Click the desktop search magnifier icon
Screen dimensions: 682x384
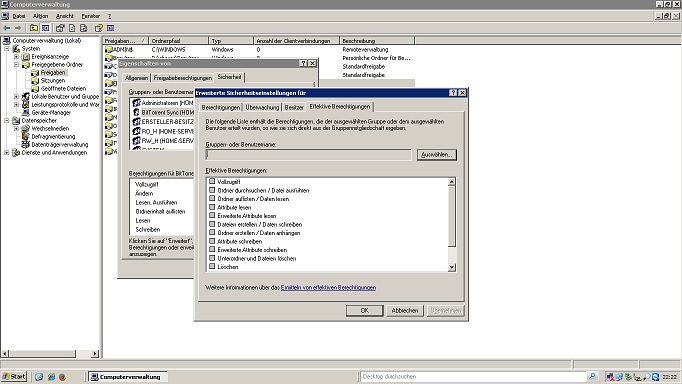point(592,376)
